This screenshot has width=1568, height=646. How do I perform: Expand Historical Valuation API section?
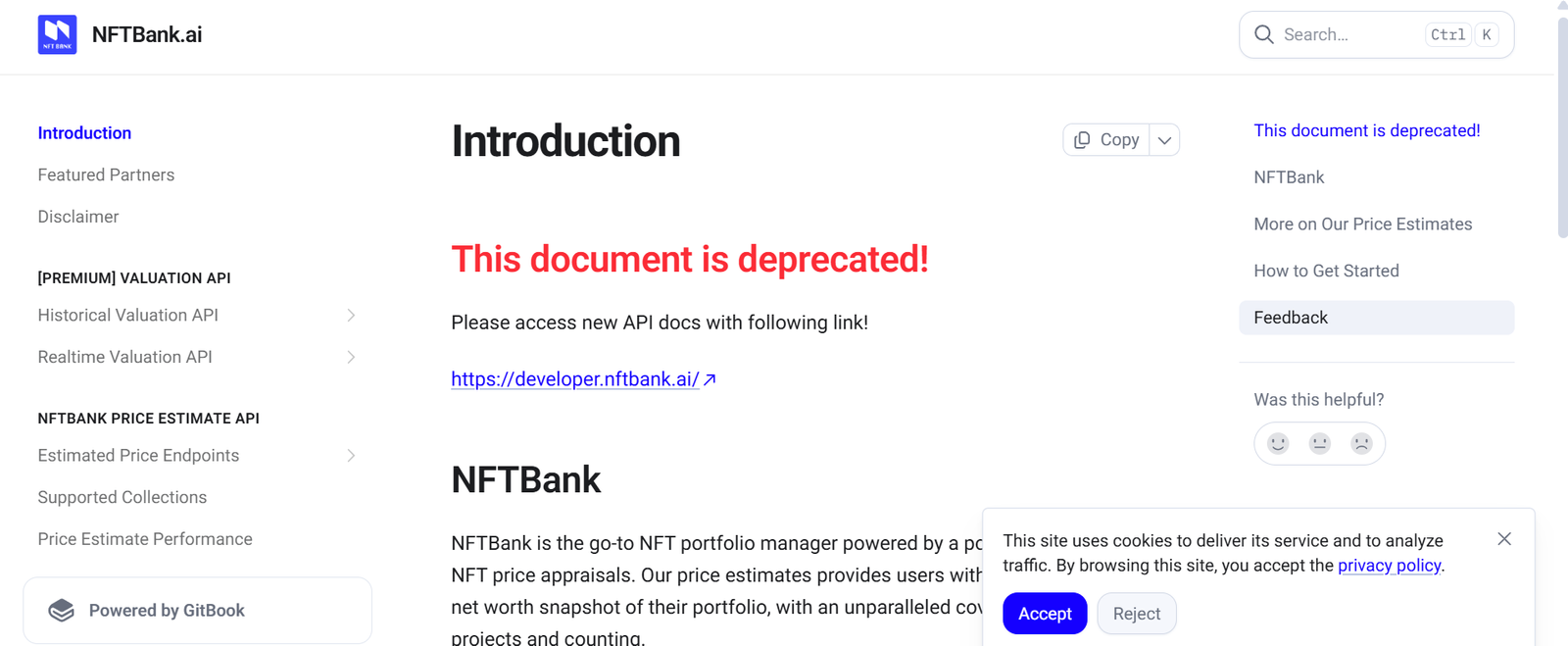coord(351,315)
